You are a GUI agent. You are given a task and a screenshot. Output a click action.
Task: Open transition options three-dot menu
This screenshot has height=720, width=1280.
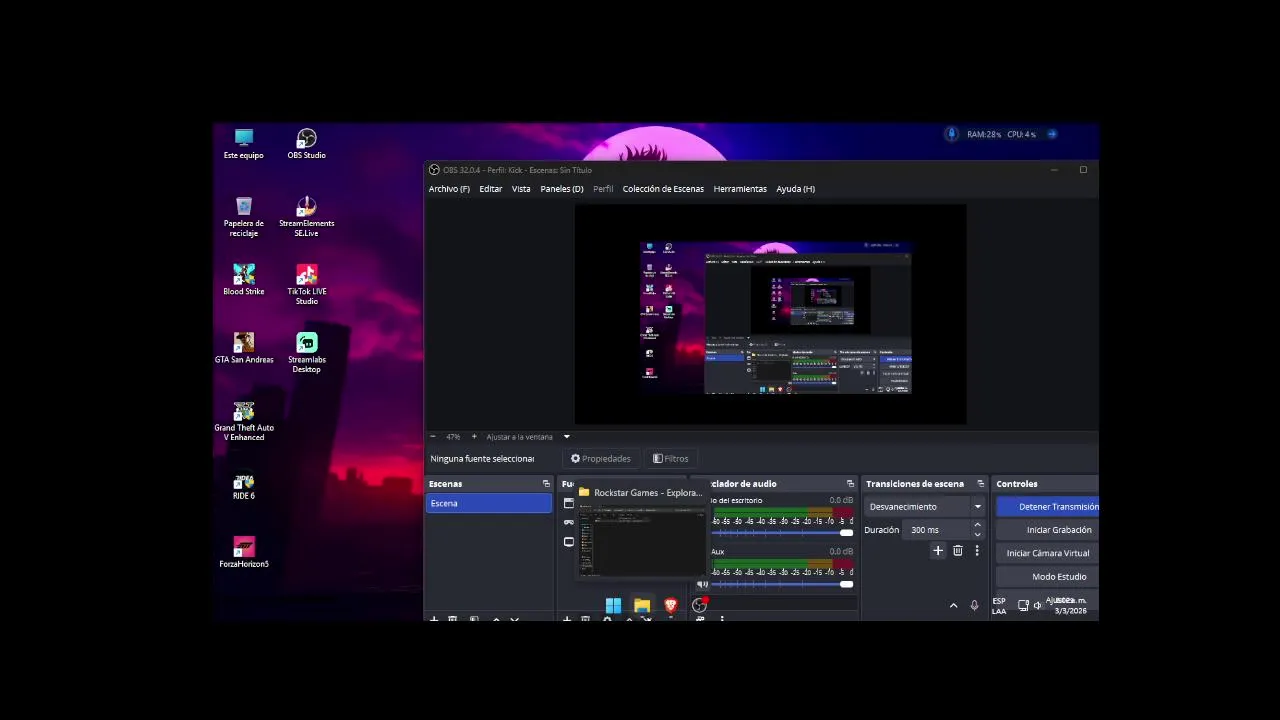point(976,550)
